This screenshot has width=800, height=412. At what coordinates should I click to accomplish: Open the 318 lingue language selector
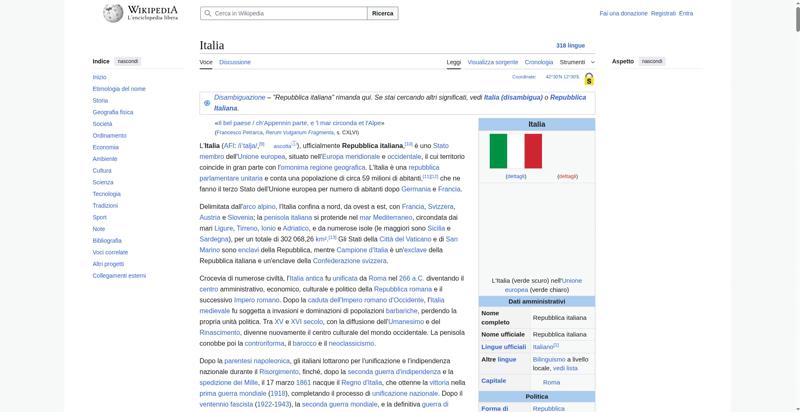point(570,45)
